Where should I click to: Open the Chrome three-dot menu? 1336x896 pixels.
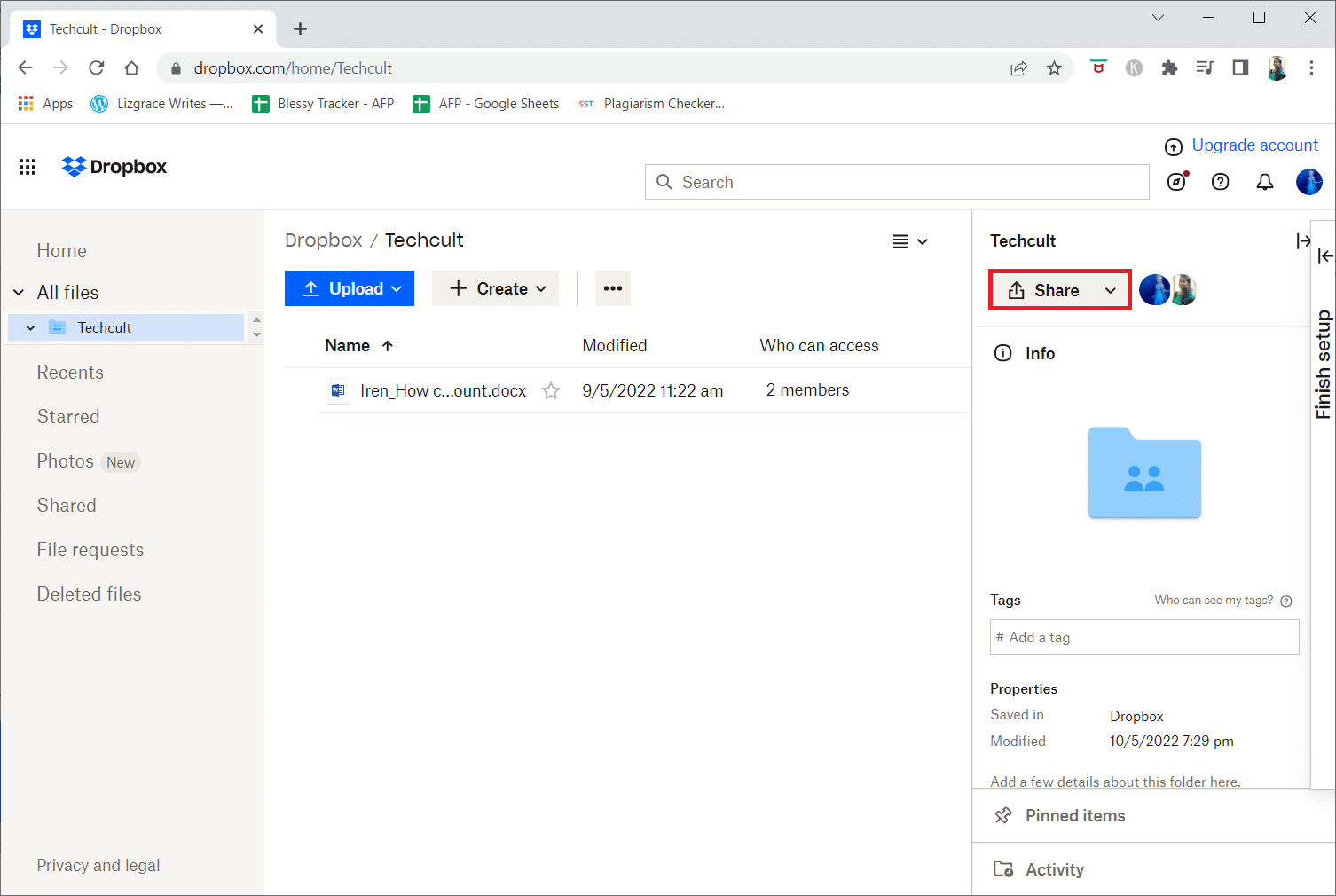pyautogui.click(x=1311, y=68)
